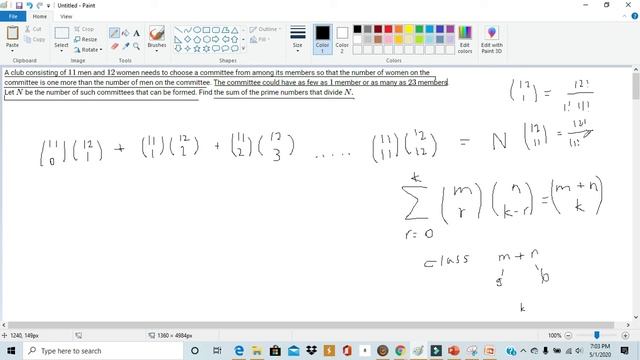This screenshot has width=640, height=360.
Task: Pick the green color swatch
Action: (419, 29)
